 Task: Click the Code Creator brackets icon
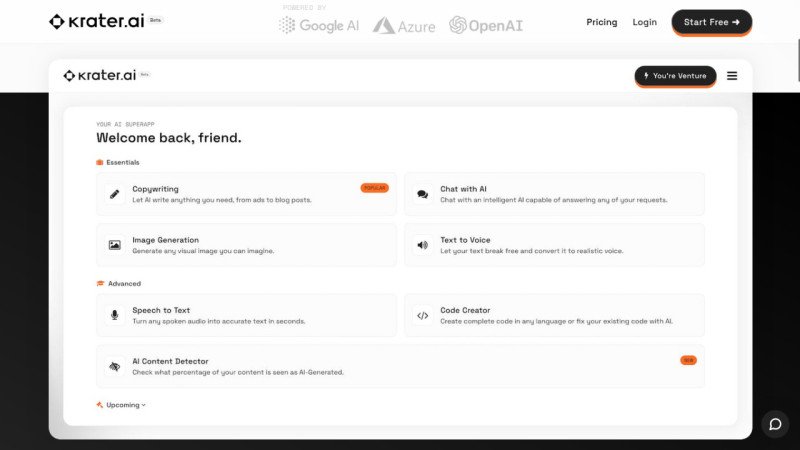tap(423, 315)
